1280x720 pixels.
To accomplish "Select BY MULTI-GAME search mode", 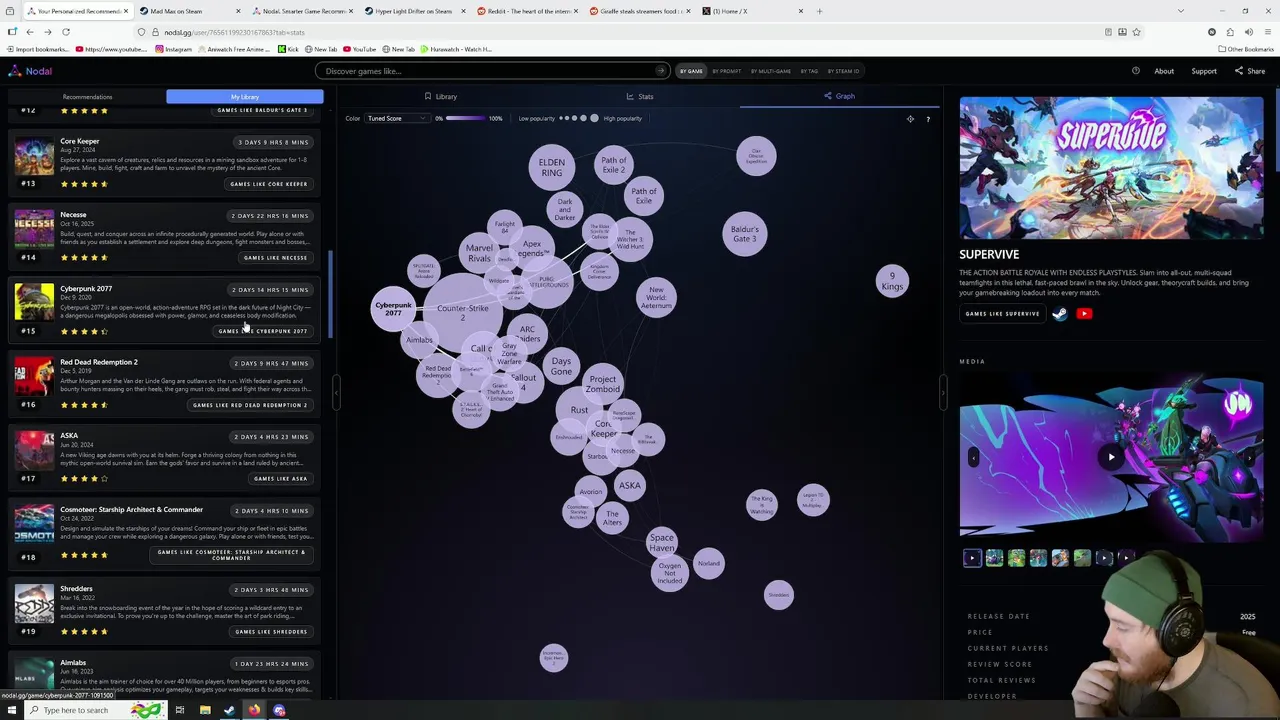I will coord(771,71).
